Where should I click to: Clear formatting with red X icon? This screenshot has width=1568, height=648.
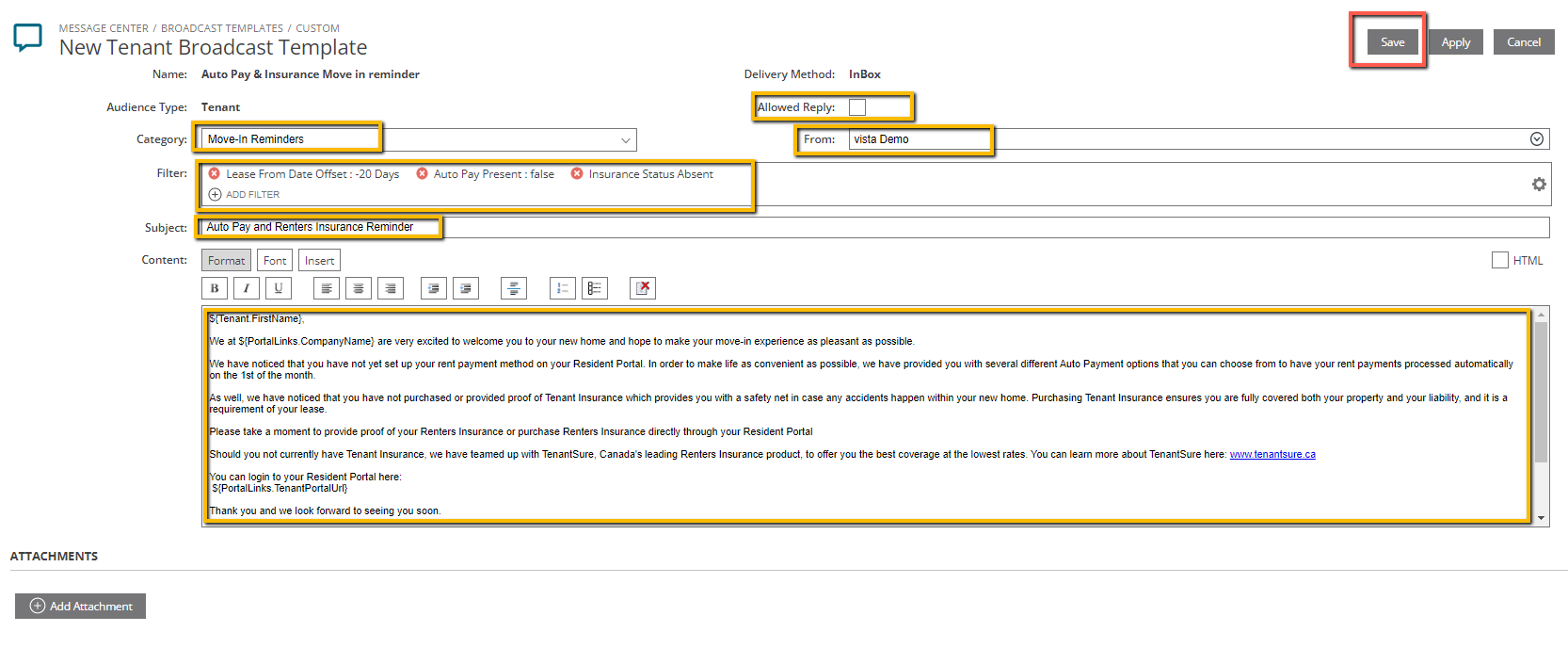pyautogui.click(x=643, y=288)
